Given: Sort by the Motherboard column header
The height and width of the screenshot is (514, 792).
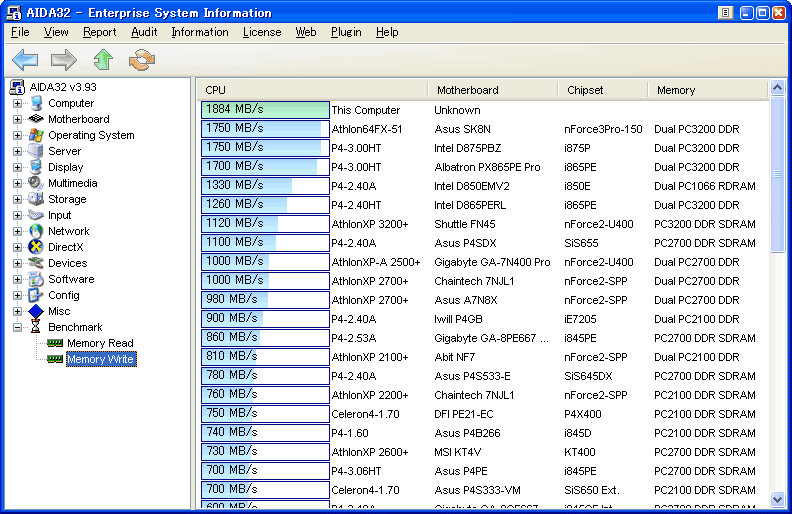Looking at the screenshot, I should coord(493,90).
